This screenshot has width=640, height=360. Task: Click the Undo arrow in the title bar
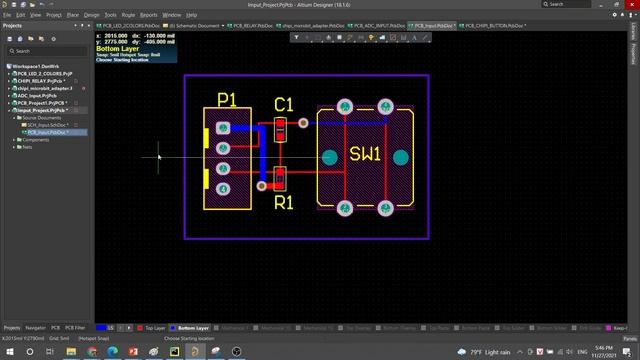point(42,4)
